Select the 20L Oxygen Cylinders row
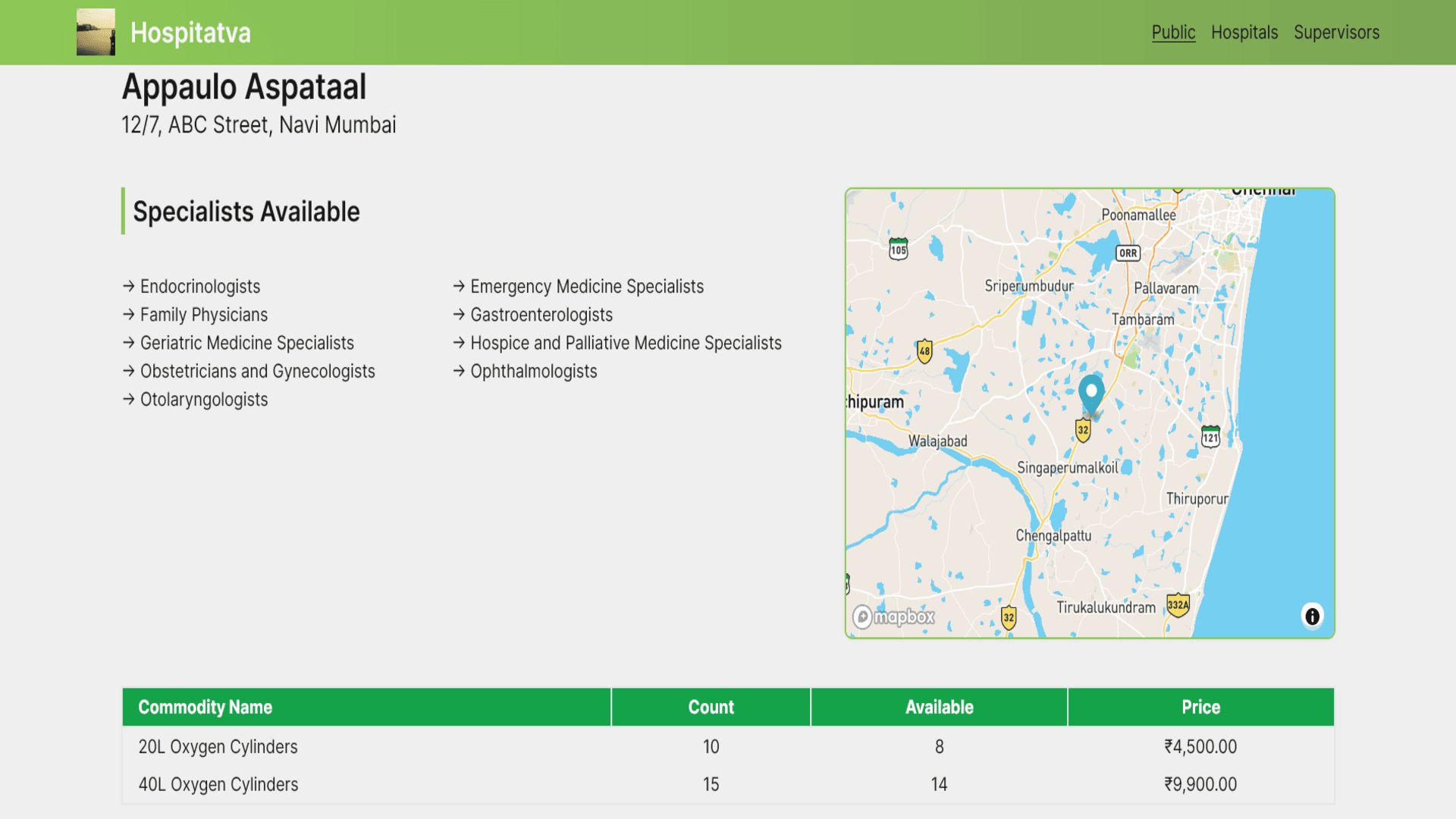This screenshot has width=1456, height=819. [218, 747]
